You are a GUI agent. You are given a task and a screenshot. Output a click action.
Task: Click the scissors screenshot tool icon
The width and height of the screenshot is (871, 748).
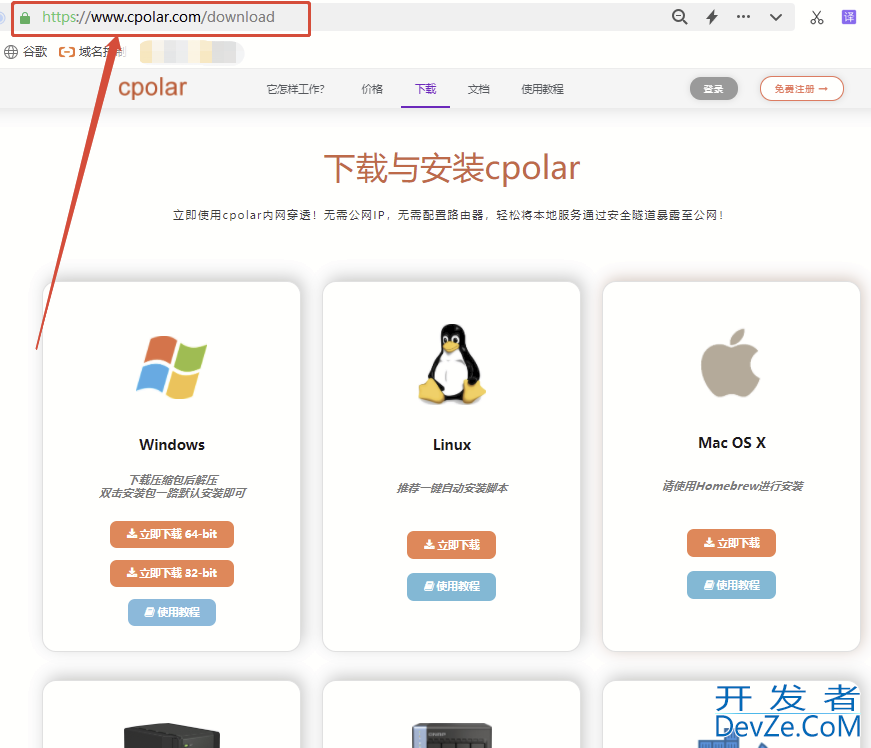tap(817, 18)
